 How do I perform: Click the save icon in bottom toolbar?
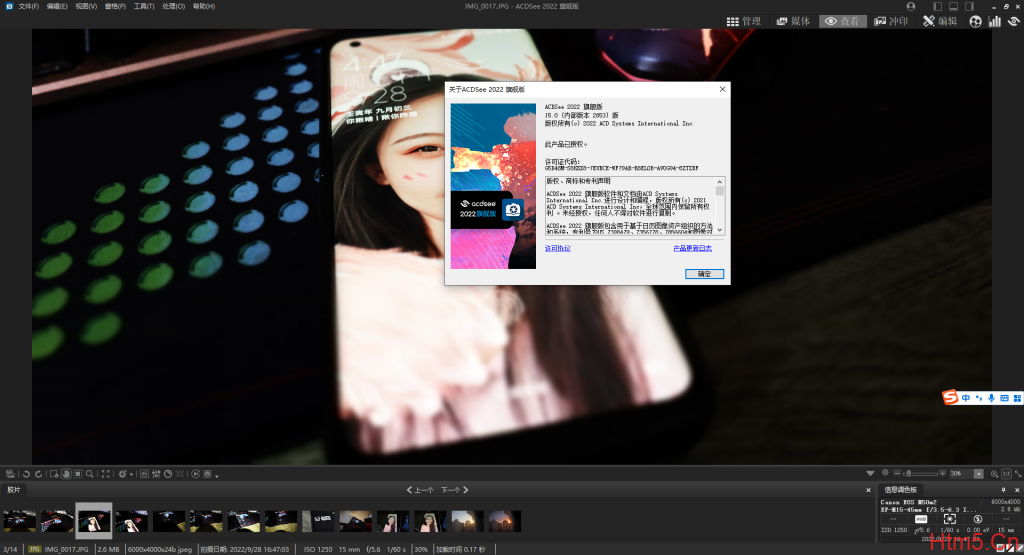coord(10,474)
